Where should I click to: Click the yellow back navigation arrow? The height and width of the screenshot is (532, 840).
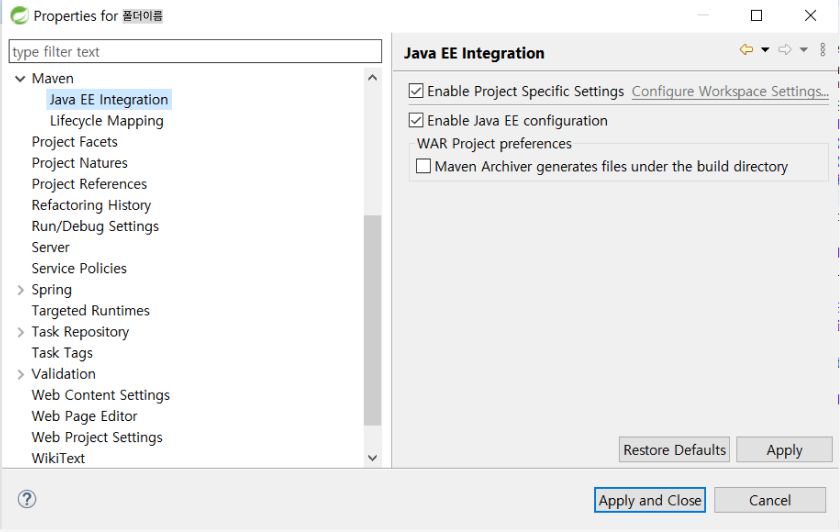pos(746,50)
